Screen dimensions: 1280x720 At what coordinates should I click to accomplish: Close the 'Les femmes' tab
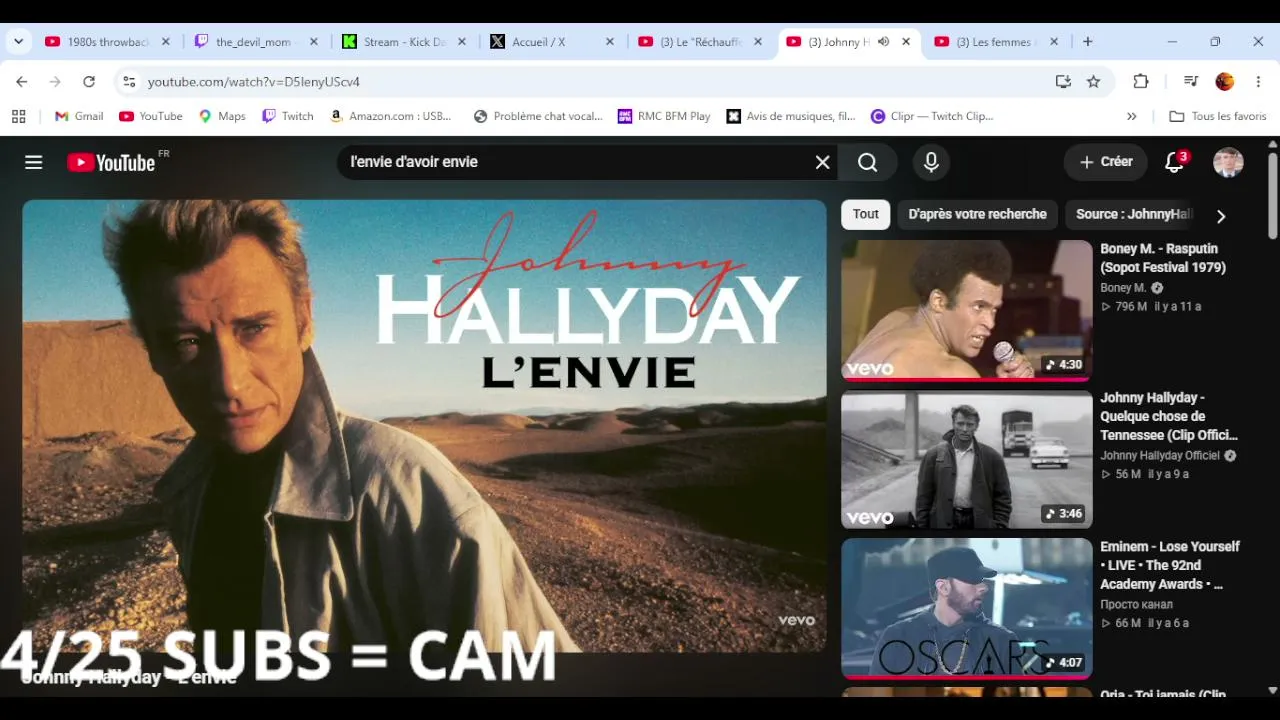(x=1054, y=42)
